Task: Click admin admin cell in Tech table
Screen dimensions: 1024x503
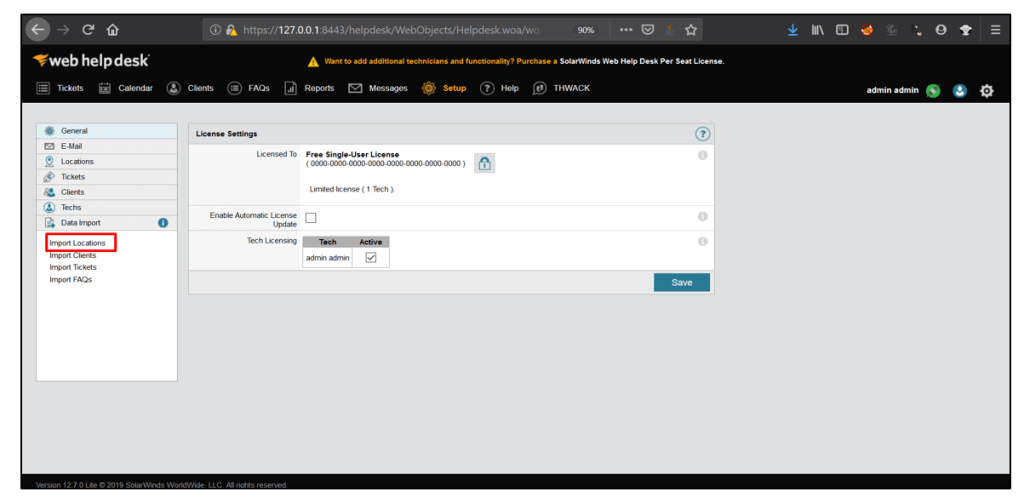Action: 328,258
